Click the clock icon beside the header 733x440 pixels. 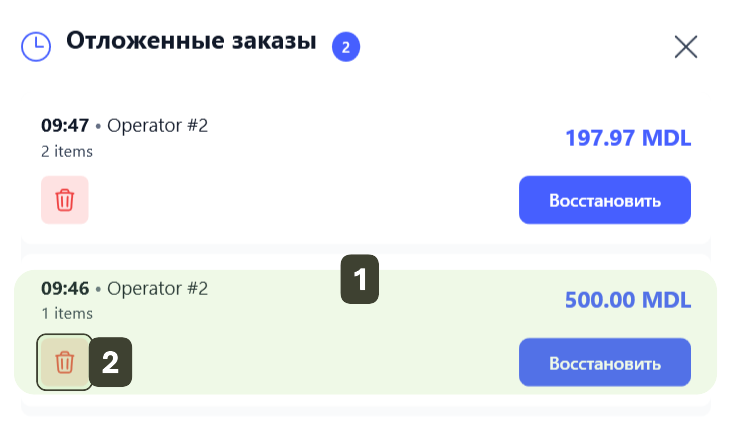36,46
